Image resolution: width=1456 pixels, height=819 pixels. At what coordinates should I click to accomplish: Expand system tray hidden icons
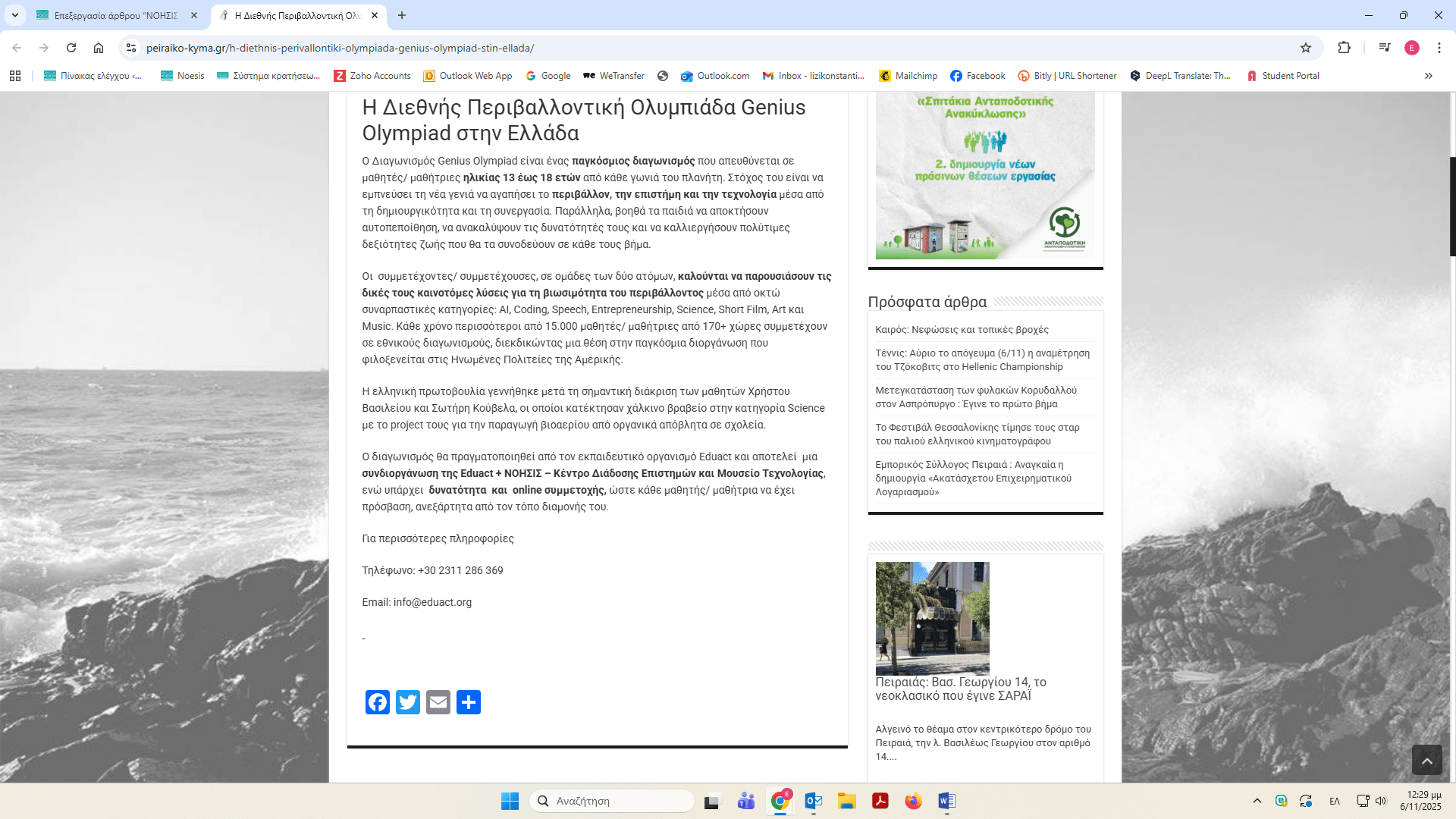(x=1257, y=801)
